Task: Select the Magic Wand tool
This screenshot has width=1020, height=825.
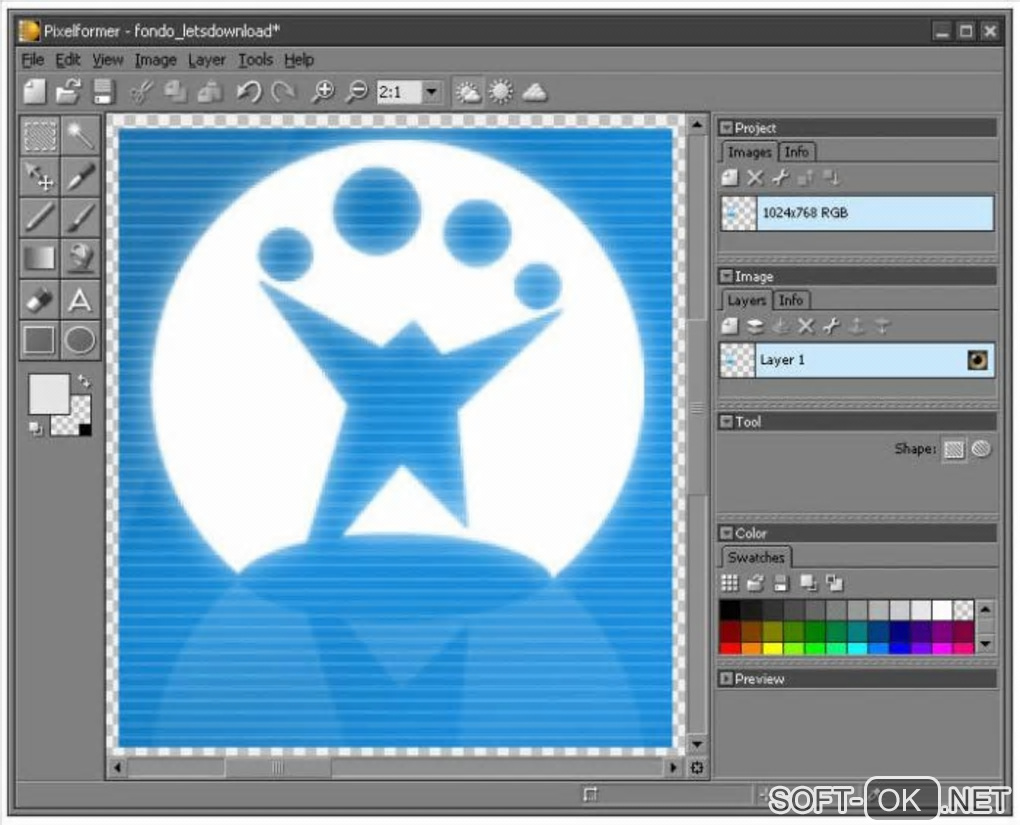Action: 81,136
